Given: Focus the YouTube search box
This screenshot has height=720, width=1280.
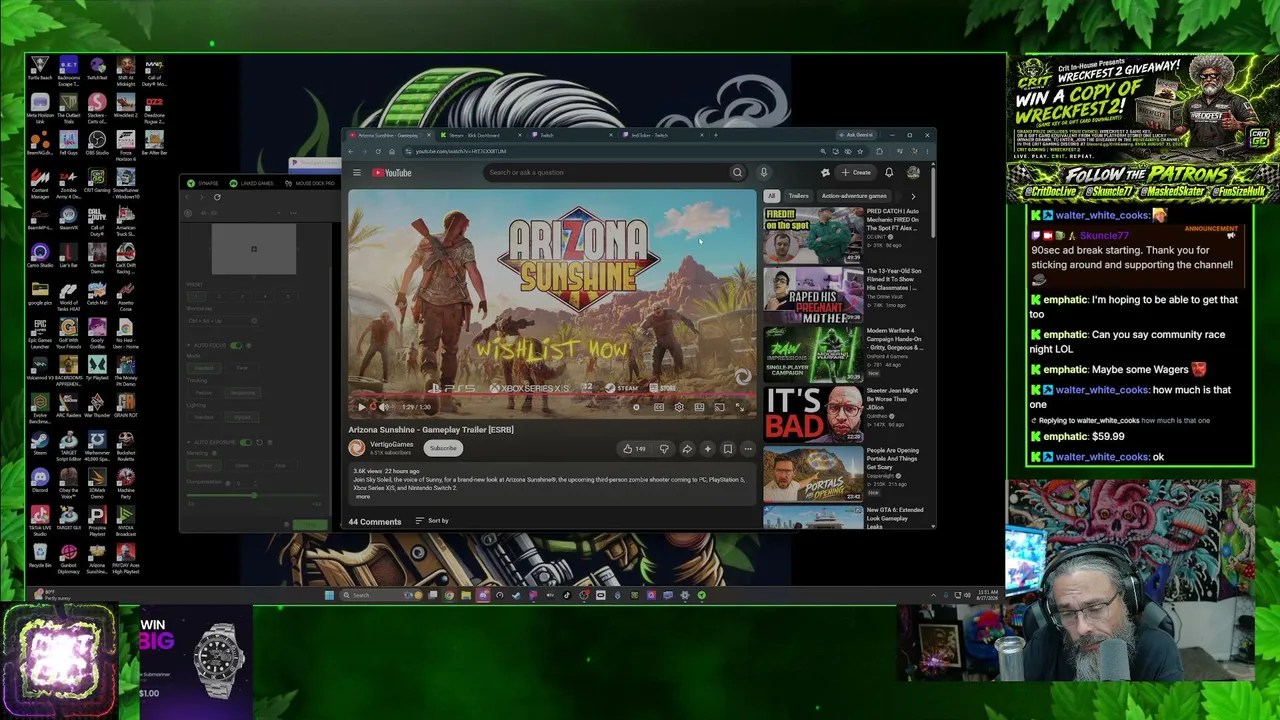Looking at the screenshot, I should [x=607, y=172].
